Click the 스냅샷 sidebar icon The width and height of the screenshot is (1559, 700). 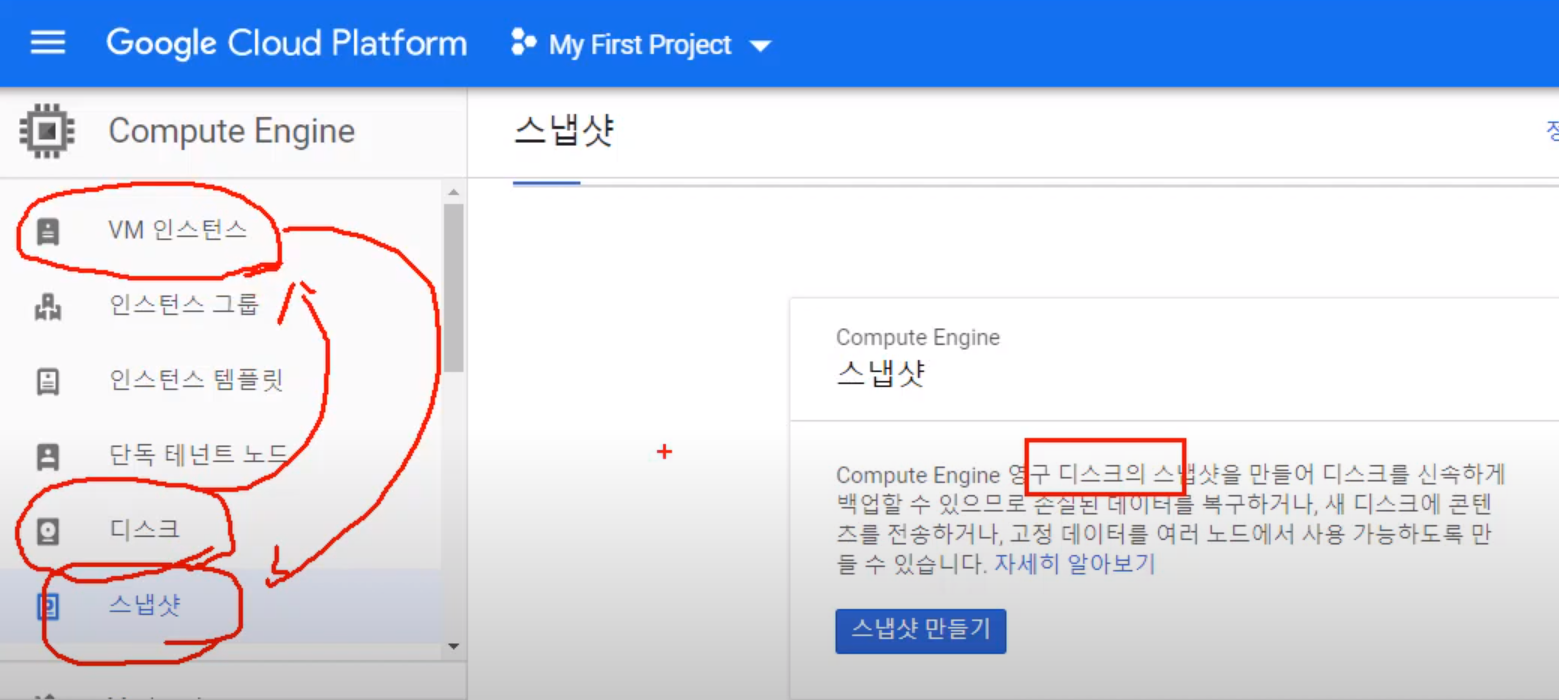point(47,606)
